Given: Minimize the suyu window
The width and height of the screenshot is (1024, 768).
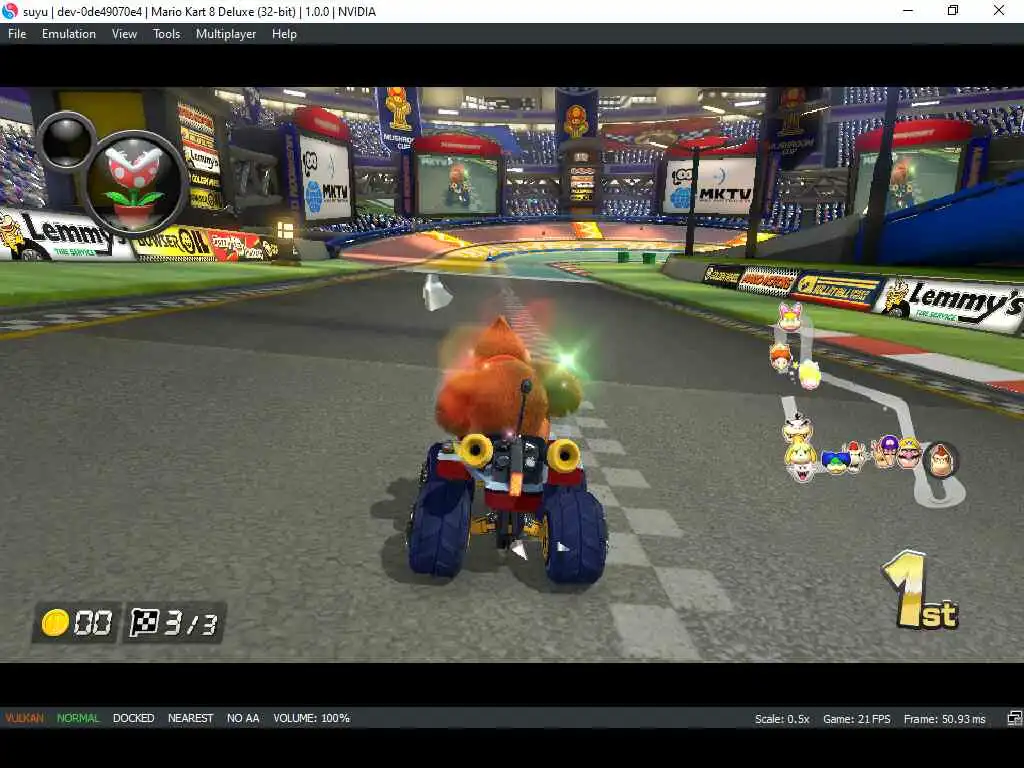Looking at the screenshot, I should point(908,10).
